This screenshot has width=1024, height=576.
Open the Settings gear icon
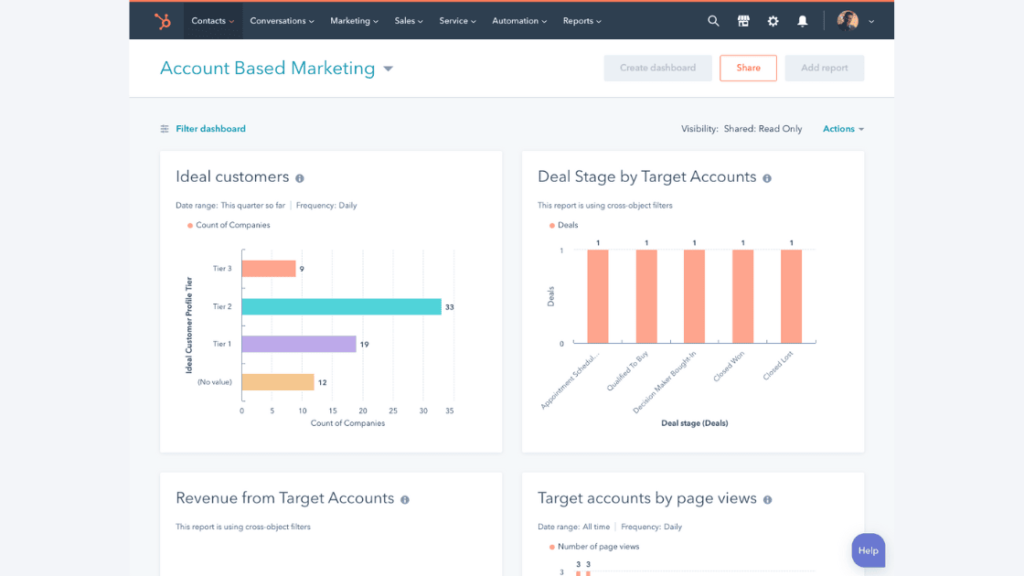click(x=773, y=20)
